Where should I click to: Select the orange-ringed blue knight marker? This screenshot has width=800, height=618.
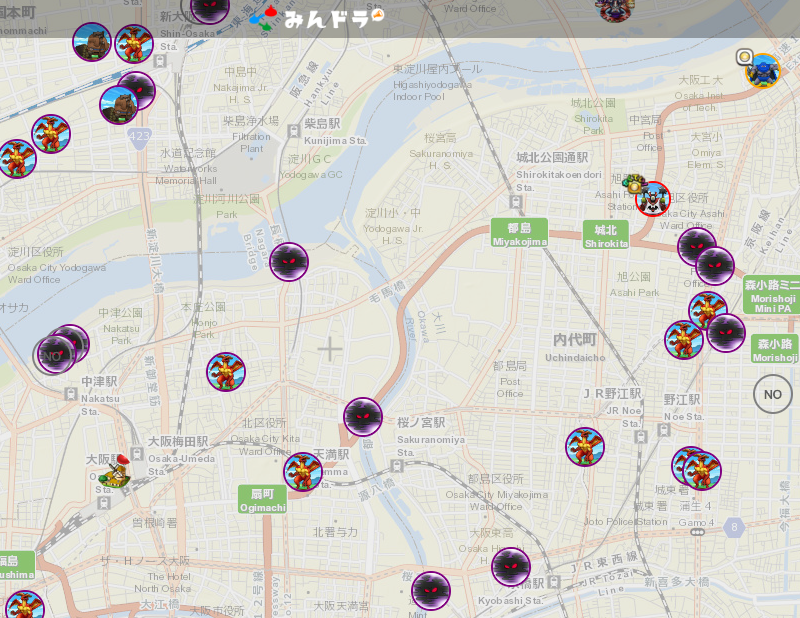(x=763, y=70)
